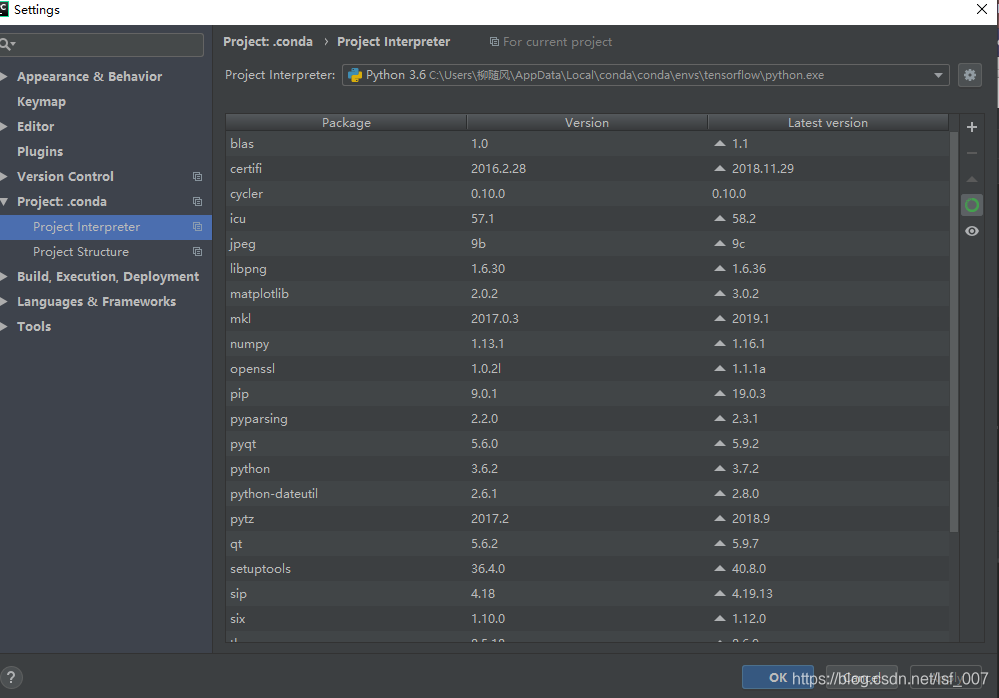Expand the Tools section

tap(4, 326)
